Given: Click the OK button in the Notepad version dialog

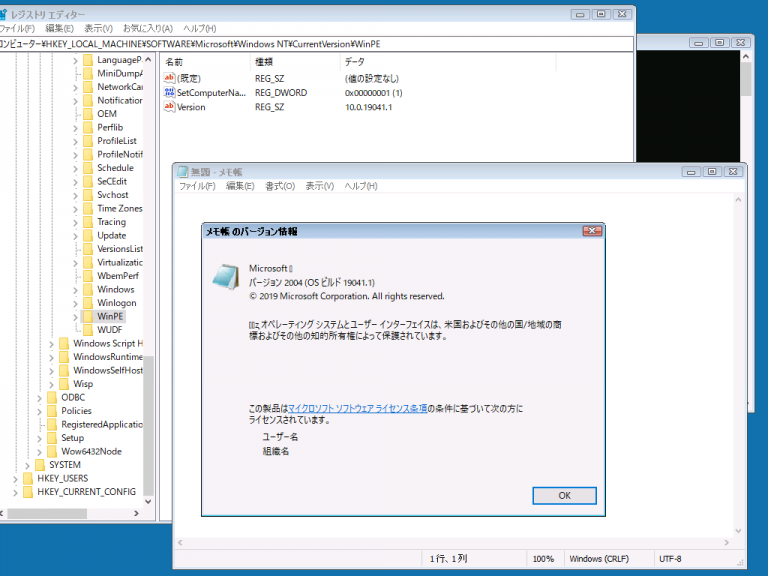Looking at the screenshot, I should [564, 495].
